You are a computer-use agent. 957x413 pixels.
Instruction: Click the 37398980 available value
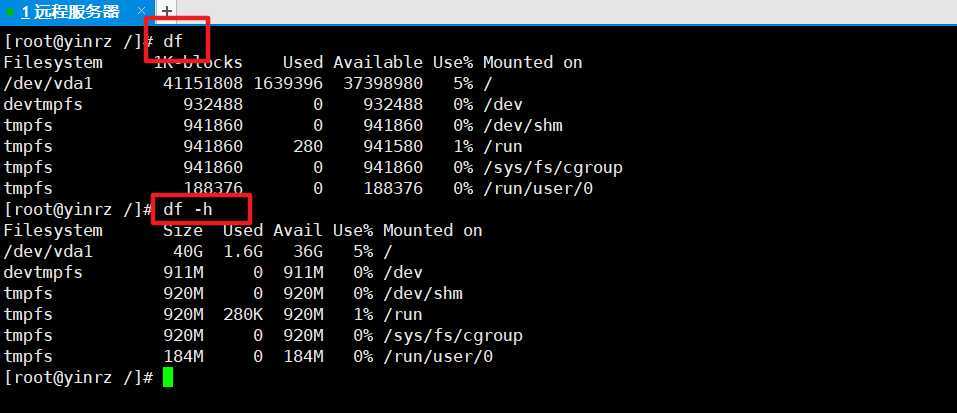(x=383, y=83)
